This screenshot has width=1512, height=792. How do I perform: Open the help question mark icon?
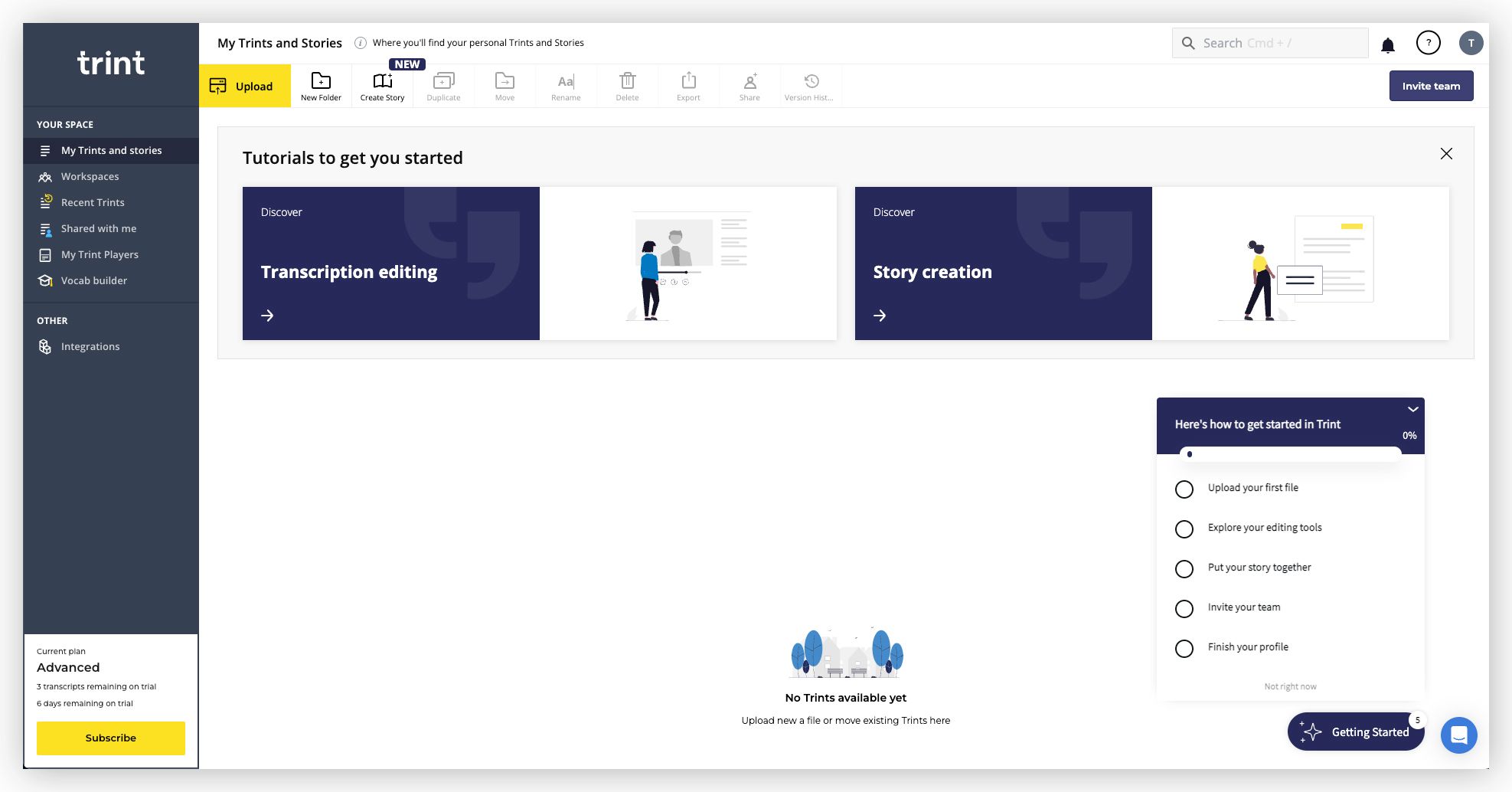coord(1428,43)
